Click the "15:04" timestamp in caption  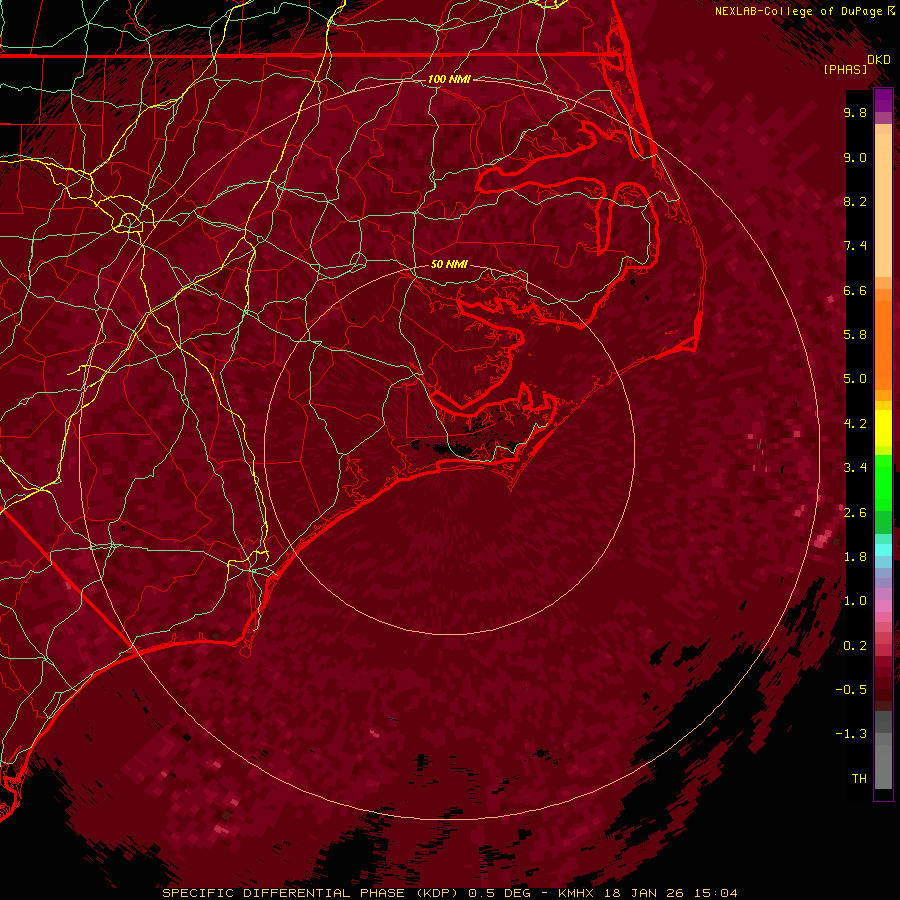tap(716, 893)
